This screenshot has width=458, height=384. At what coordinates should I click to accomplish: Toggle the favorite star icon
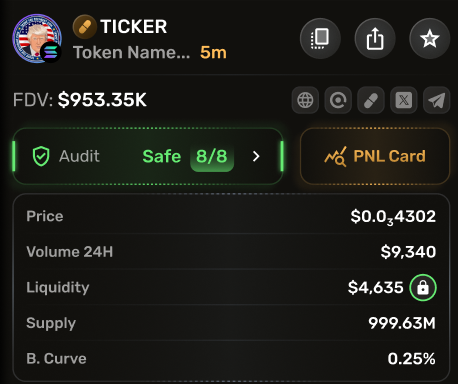coord(430,38)
